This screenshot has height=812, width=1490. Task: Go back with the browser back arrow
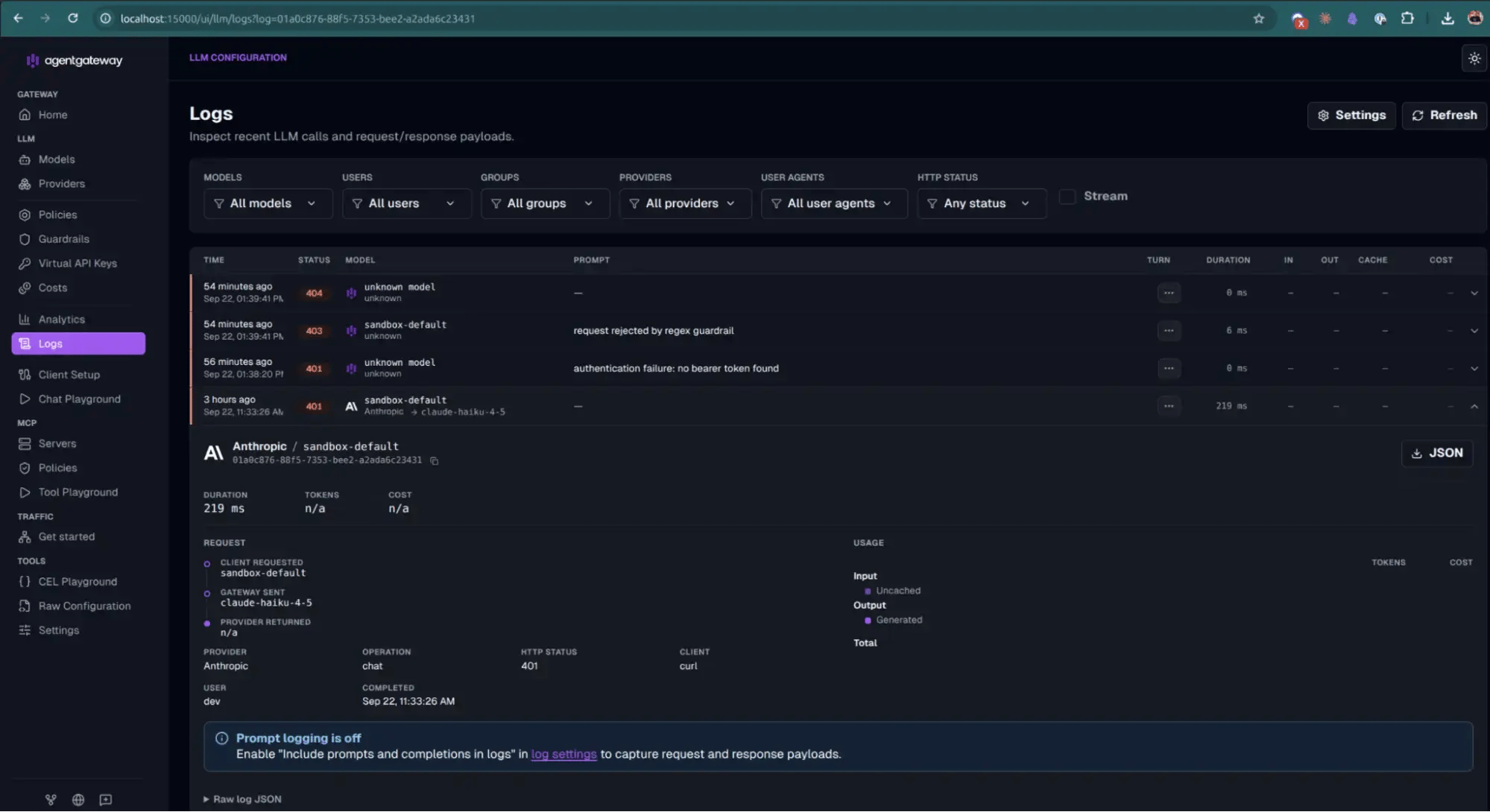18,19
